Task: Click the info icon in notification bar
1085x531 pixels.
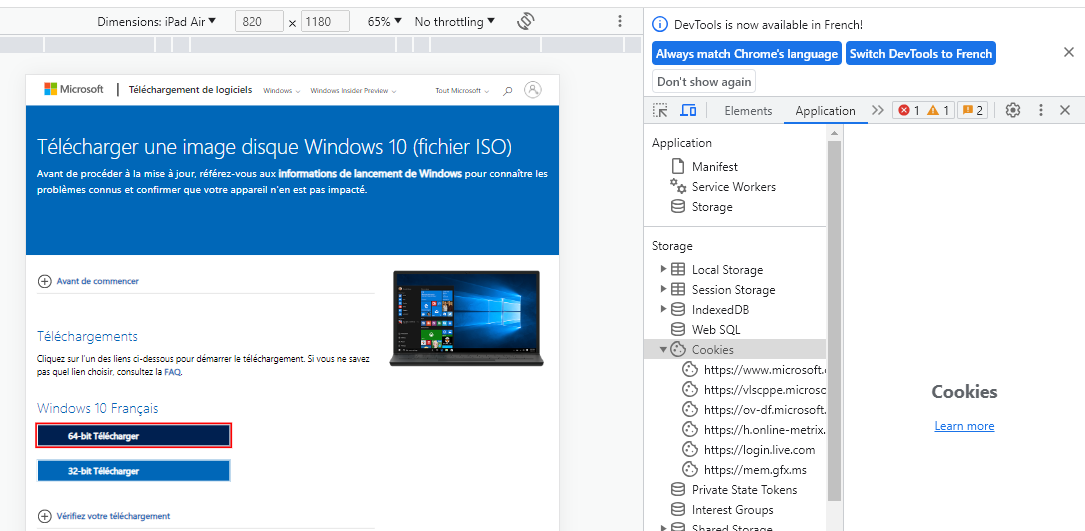Action: [x=660, y=25]
